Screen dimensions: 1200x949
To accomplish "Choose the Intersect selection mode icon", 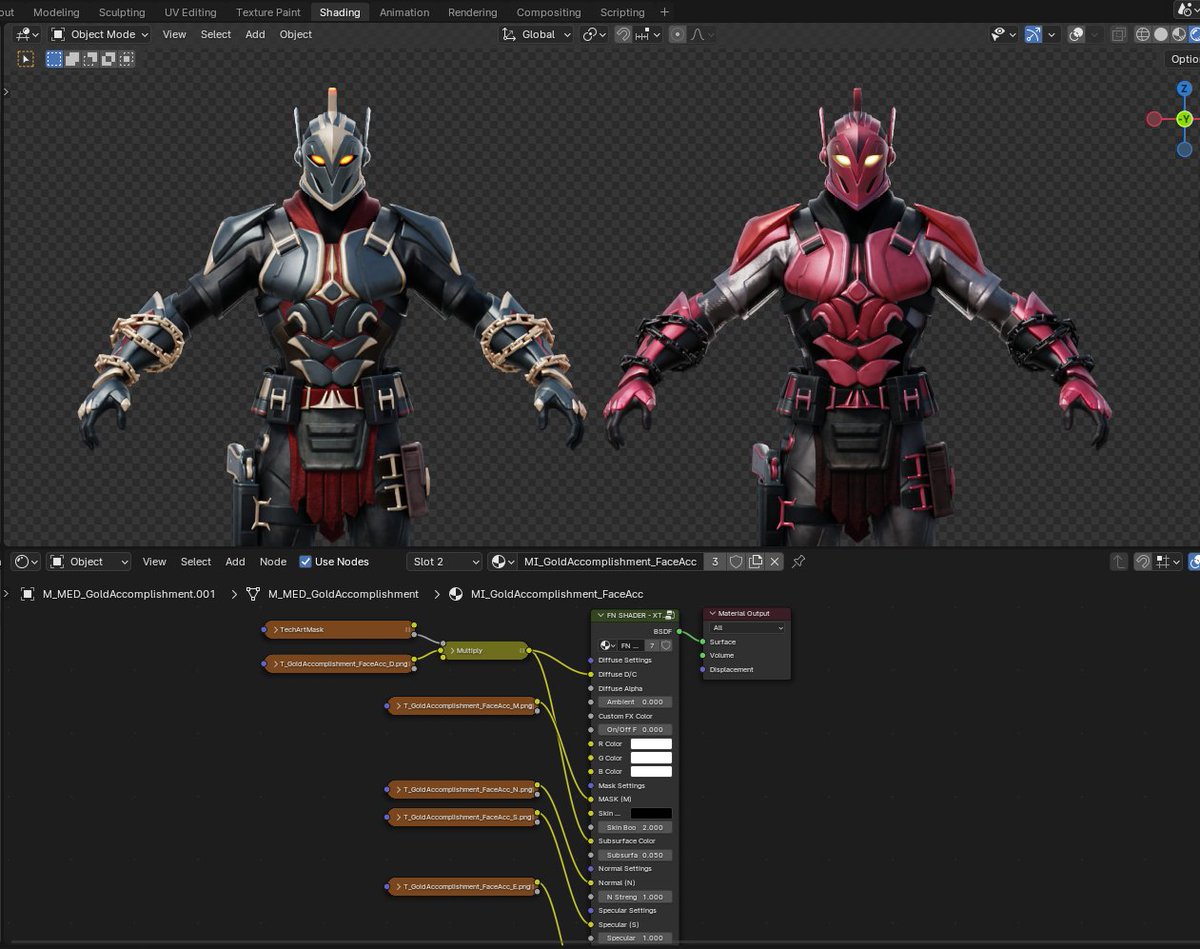I will (x=126, y=59).
